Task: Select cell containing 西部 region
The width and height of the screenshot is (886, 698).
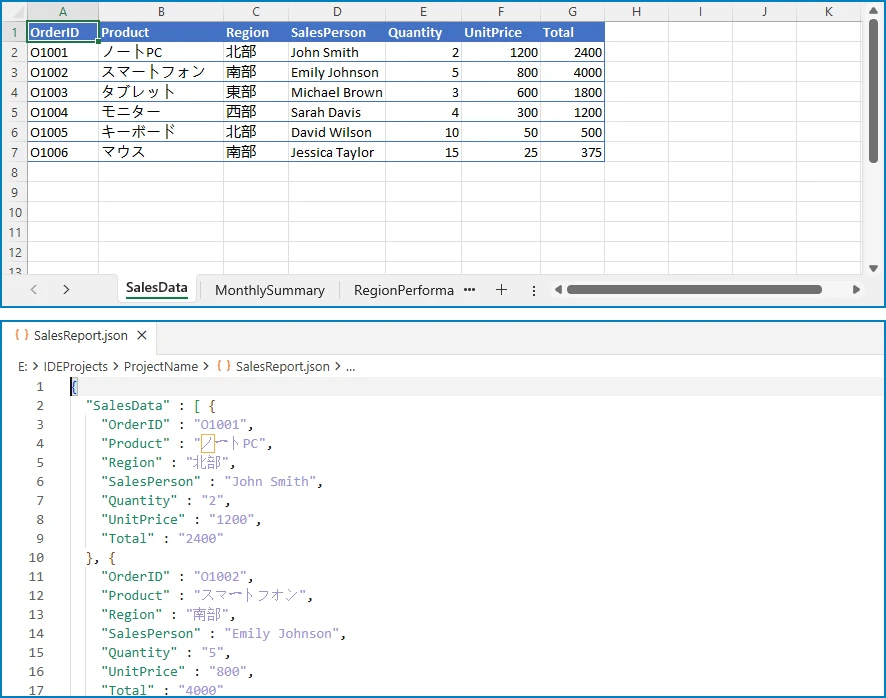Action: (256, 112)
